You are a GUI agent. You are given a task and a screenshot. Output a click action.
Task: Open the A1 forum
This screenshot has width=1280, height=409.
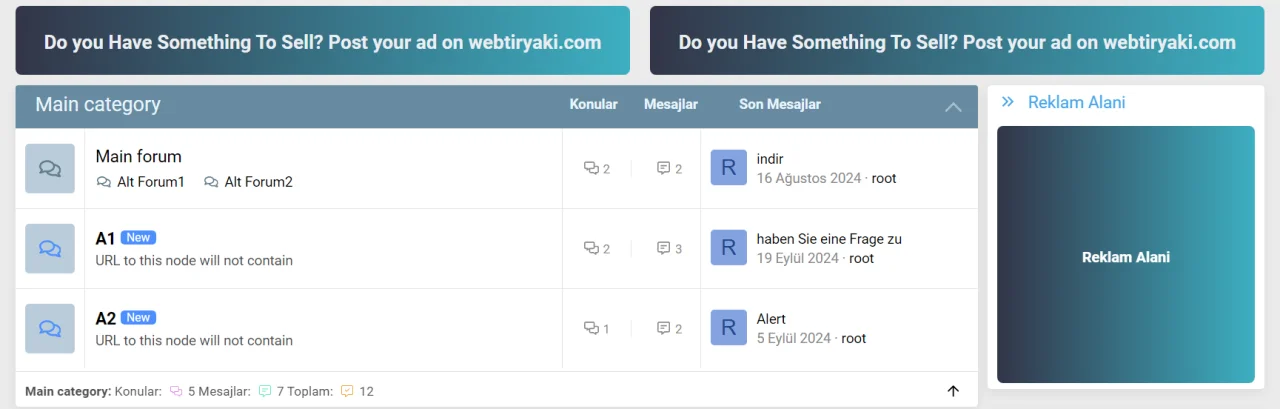tap(105, 238)
